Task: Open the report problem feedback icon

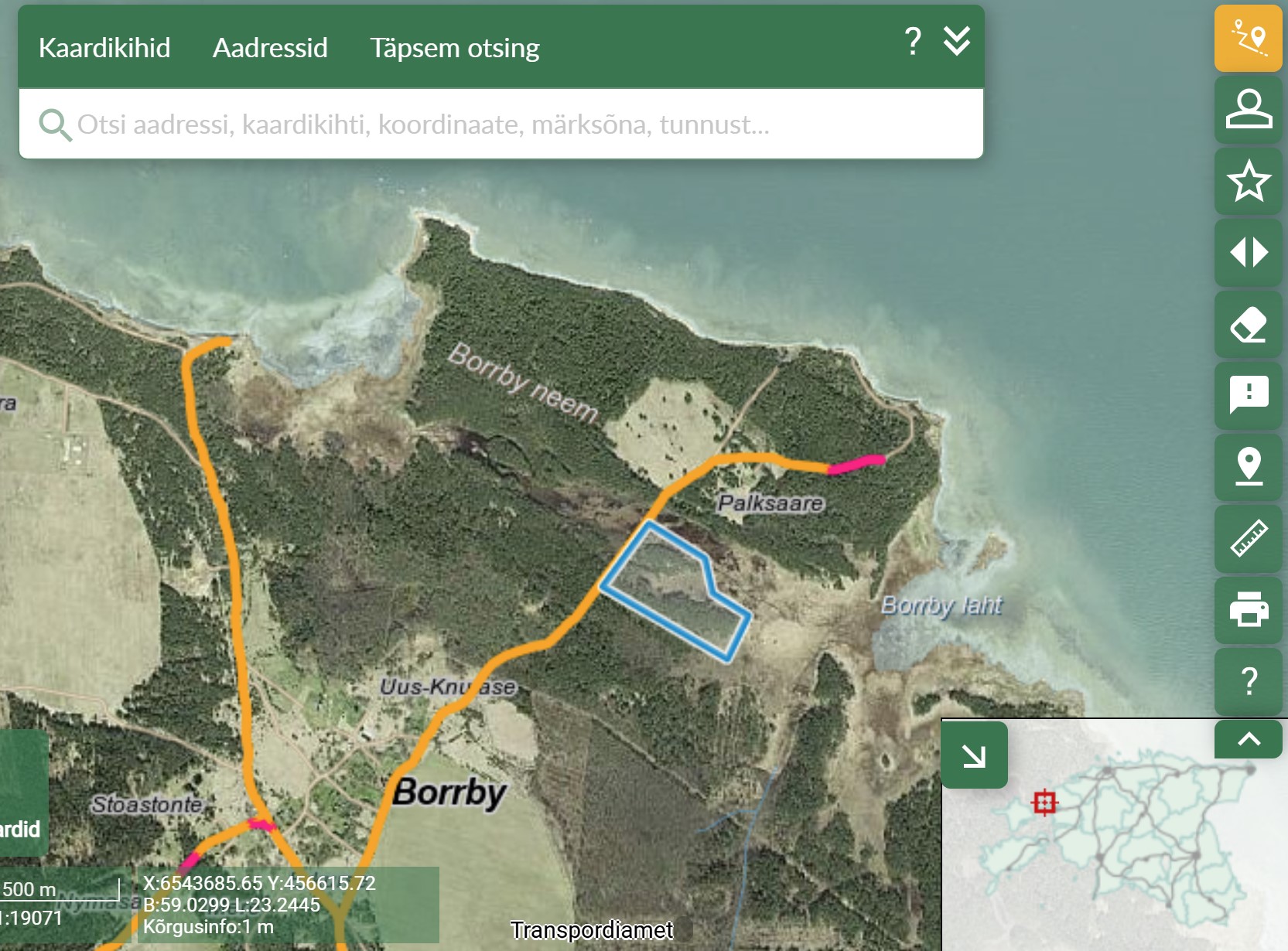Action: (1248, 396)
